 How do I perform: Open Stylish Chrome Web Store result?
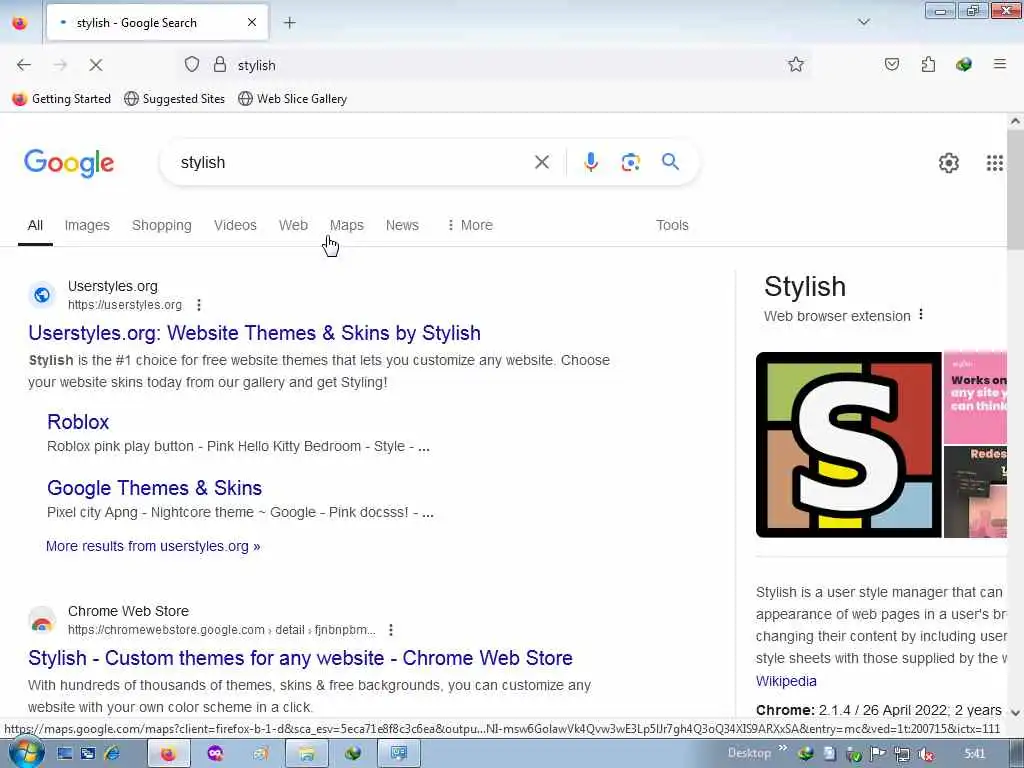[x=300, y=658]
